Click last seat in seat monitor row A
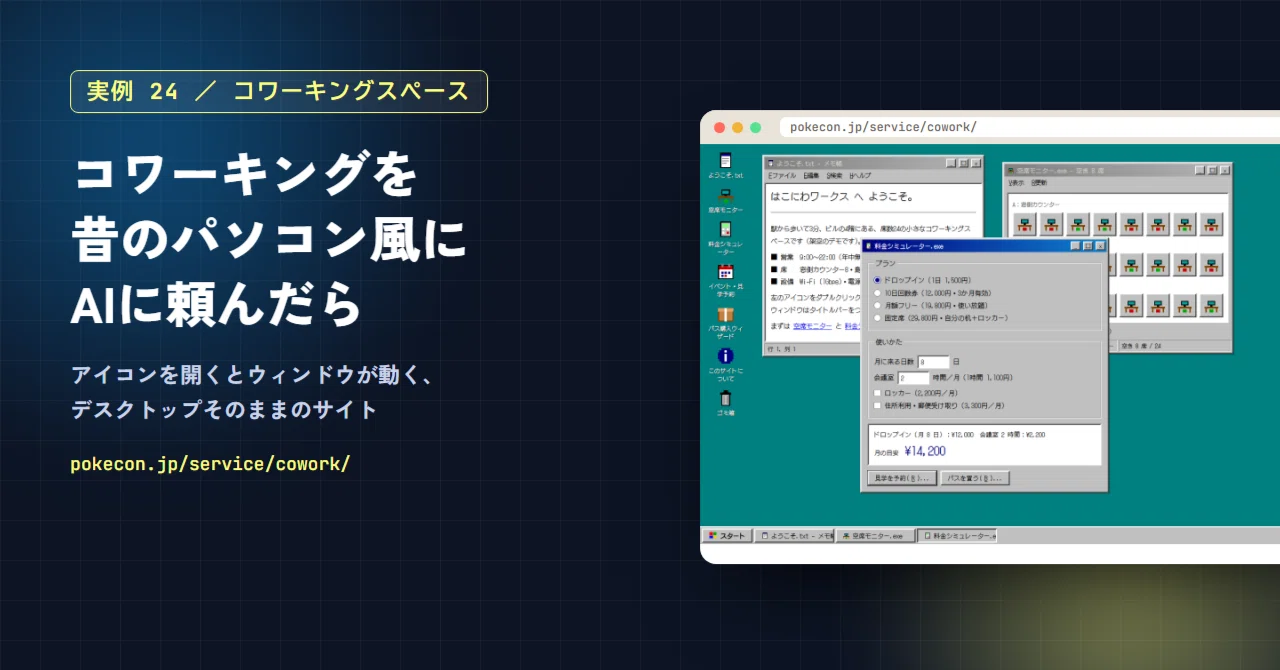Screen dimensions: 1280x670 [1212, 224]
